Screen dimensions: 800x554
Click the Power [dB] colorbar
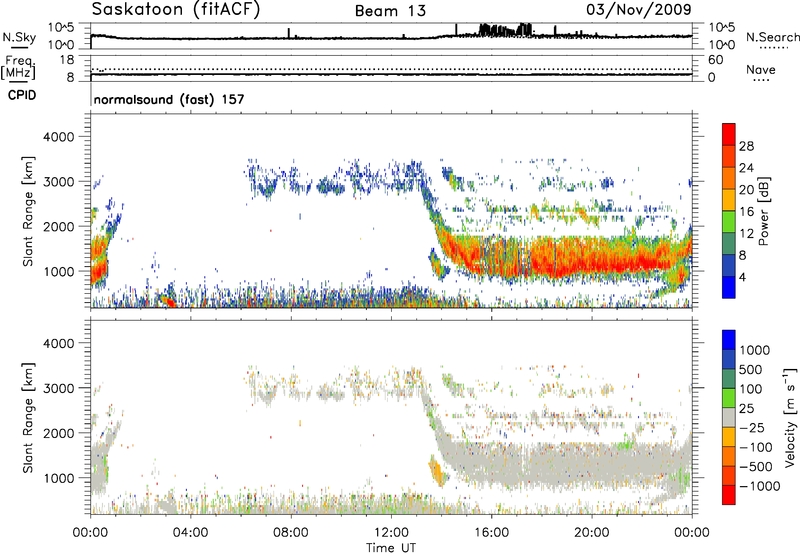point(729,211)
